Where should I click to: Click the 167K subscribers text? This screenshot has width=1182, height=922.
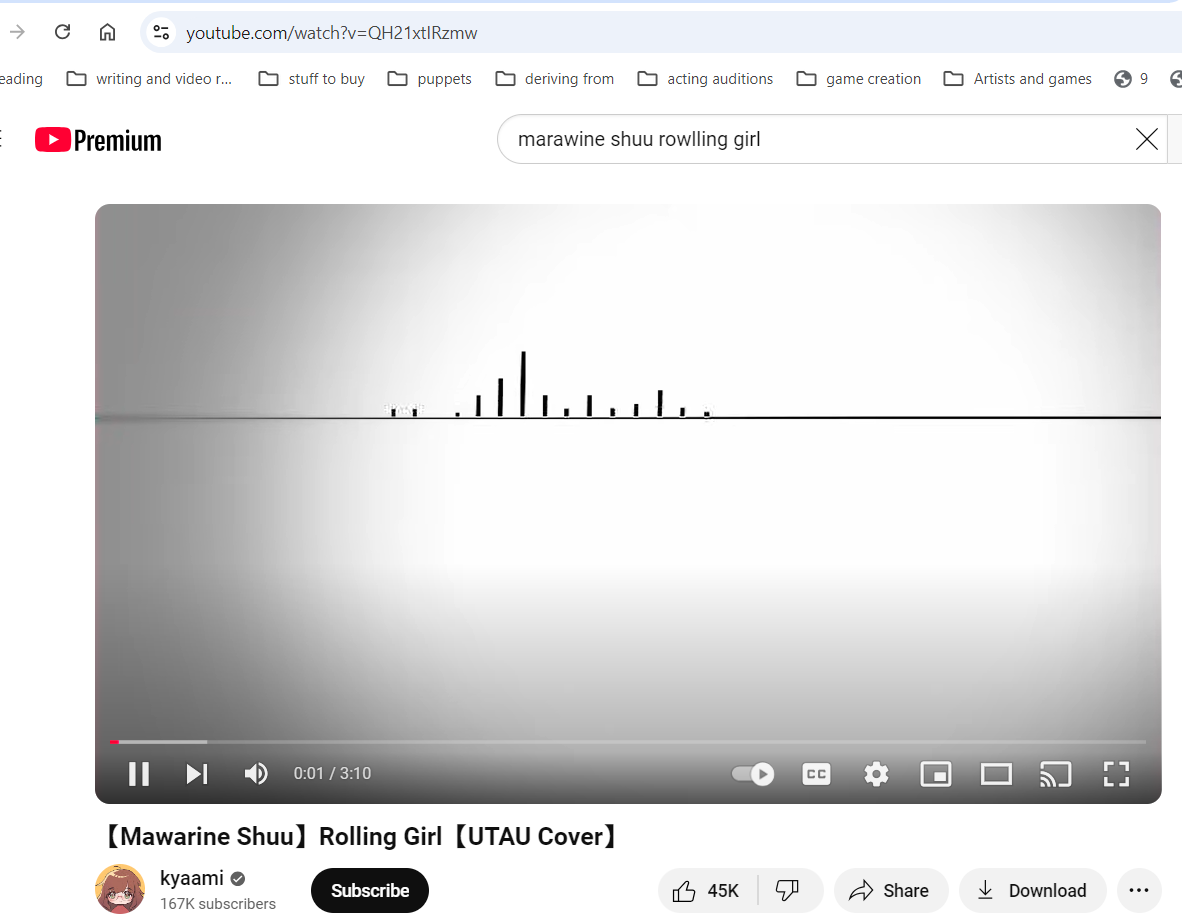pyautogui.click(x=218, y=903)
